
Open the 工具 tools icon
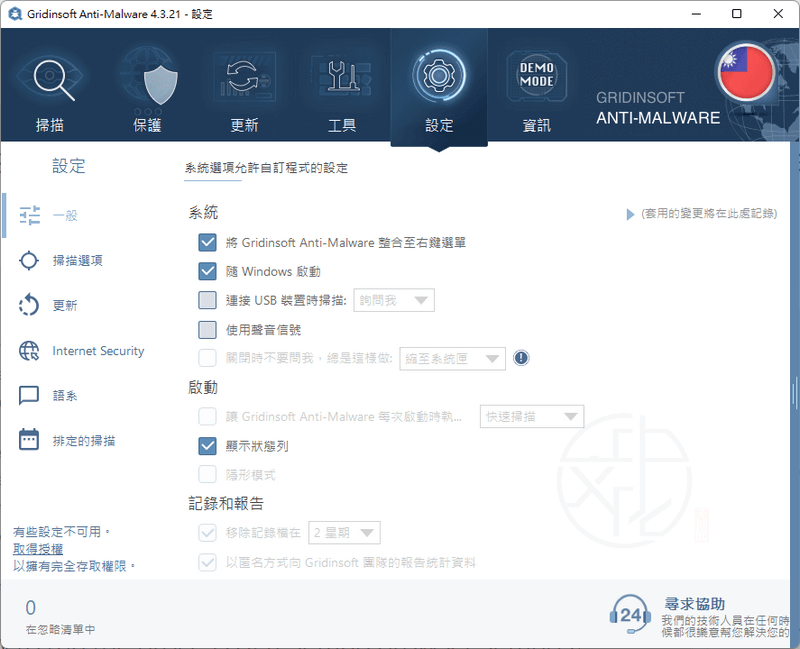(342, 77)
